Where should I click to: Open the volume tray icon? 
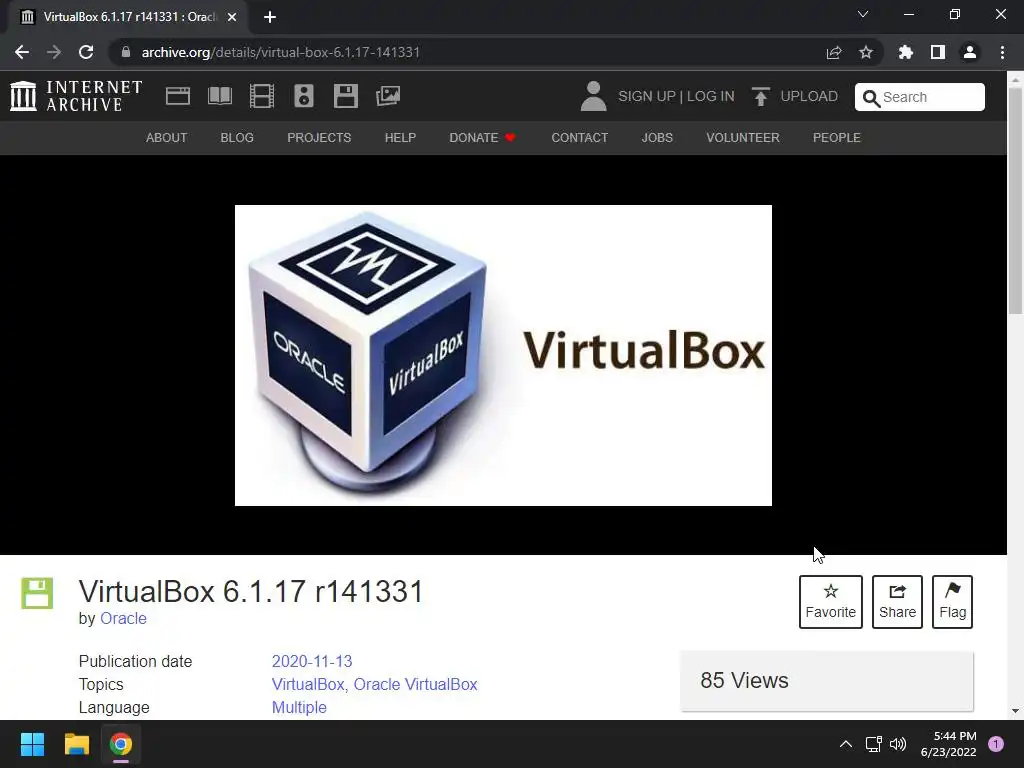click(898, 744)
